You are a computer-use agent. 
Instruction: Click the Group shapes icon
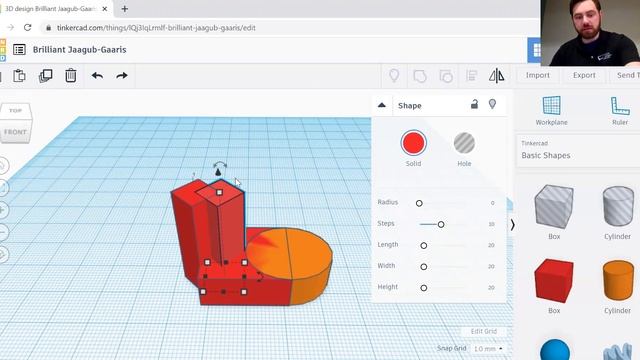pos(420,76)
